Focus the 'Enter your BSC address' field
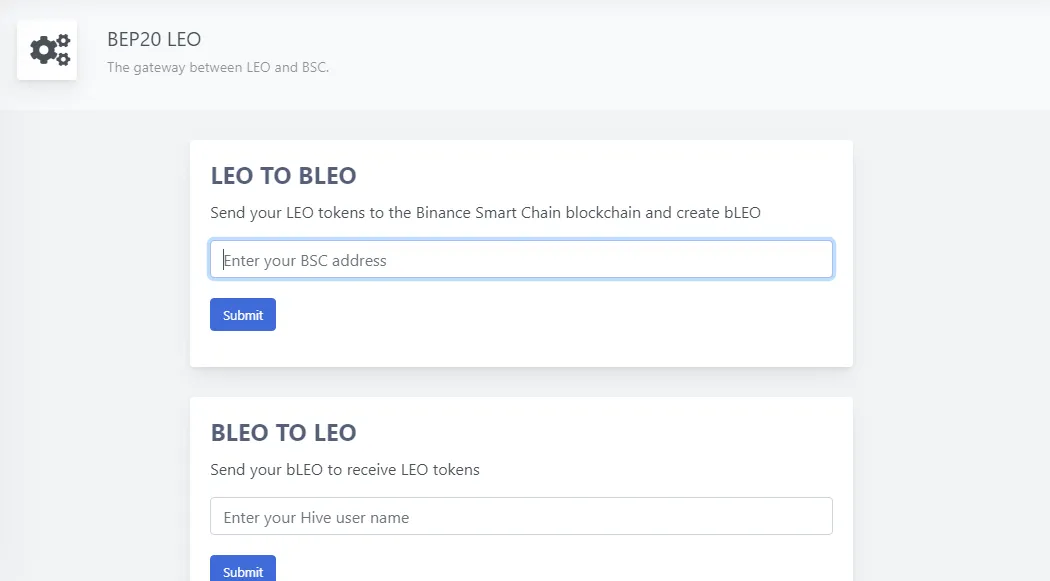 [x=521, y=259]
